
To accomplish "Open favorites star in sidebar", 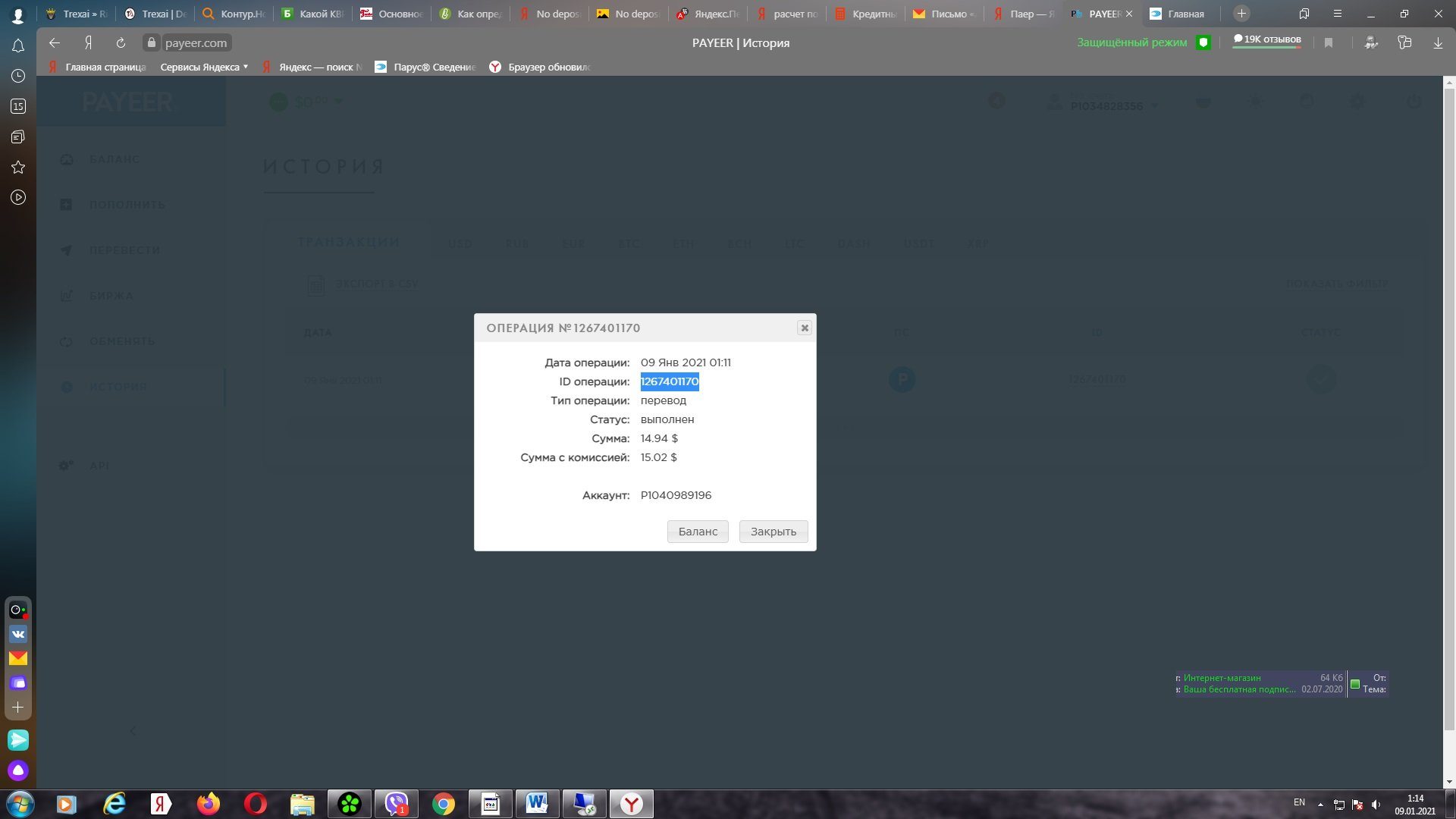I will (18, 167).
